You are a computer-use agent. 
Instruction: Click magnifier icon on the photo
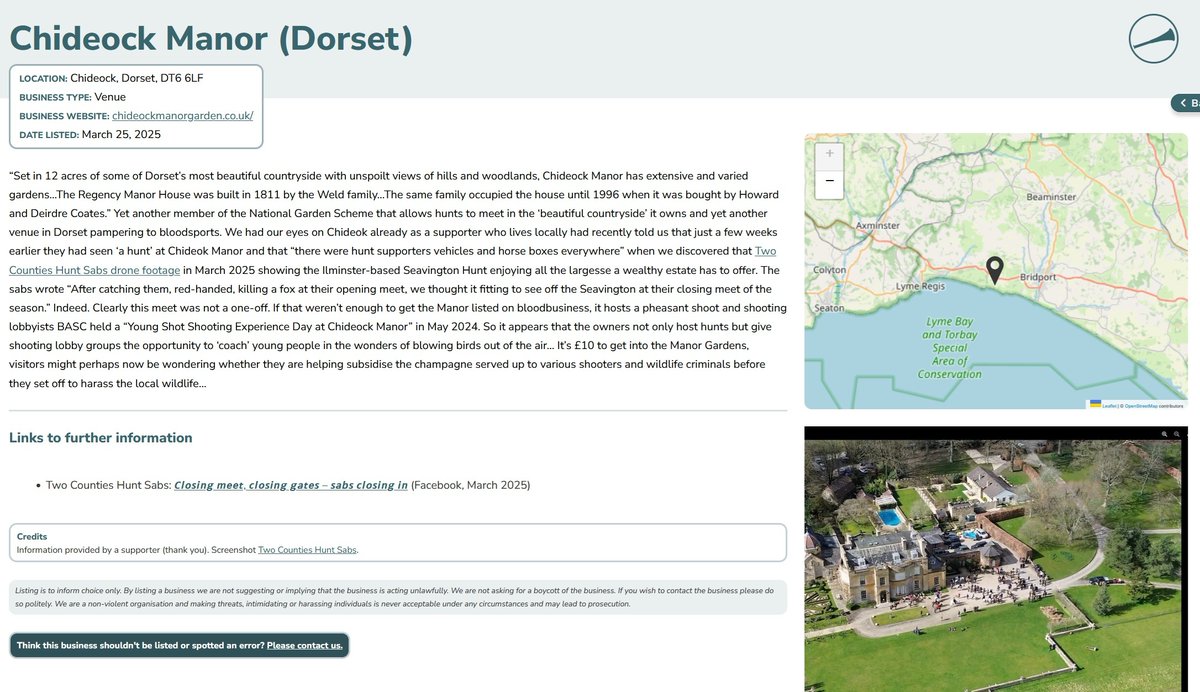1164,434
